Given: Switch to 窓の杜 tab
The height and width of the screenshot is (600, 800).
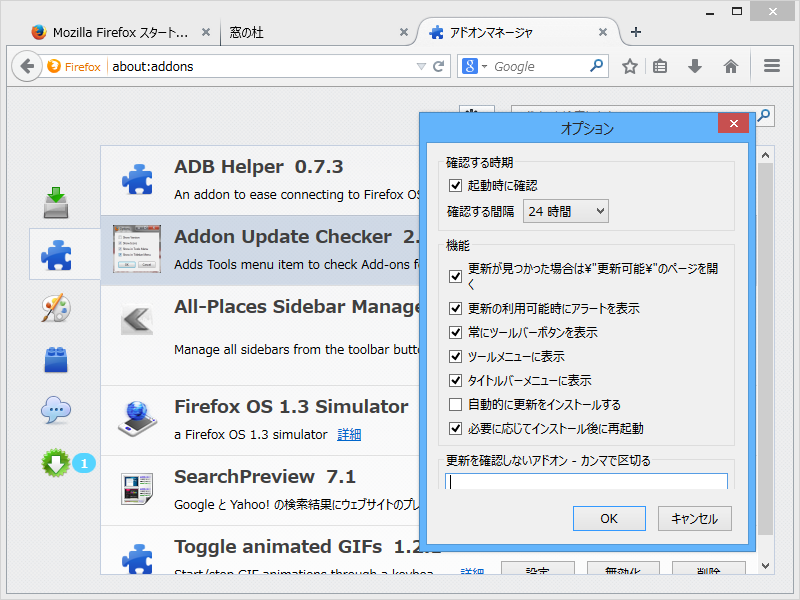Looking at the screenshot, I should 246,33.
